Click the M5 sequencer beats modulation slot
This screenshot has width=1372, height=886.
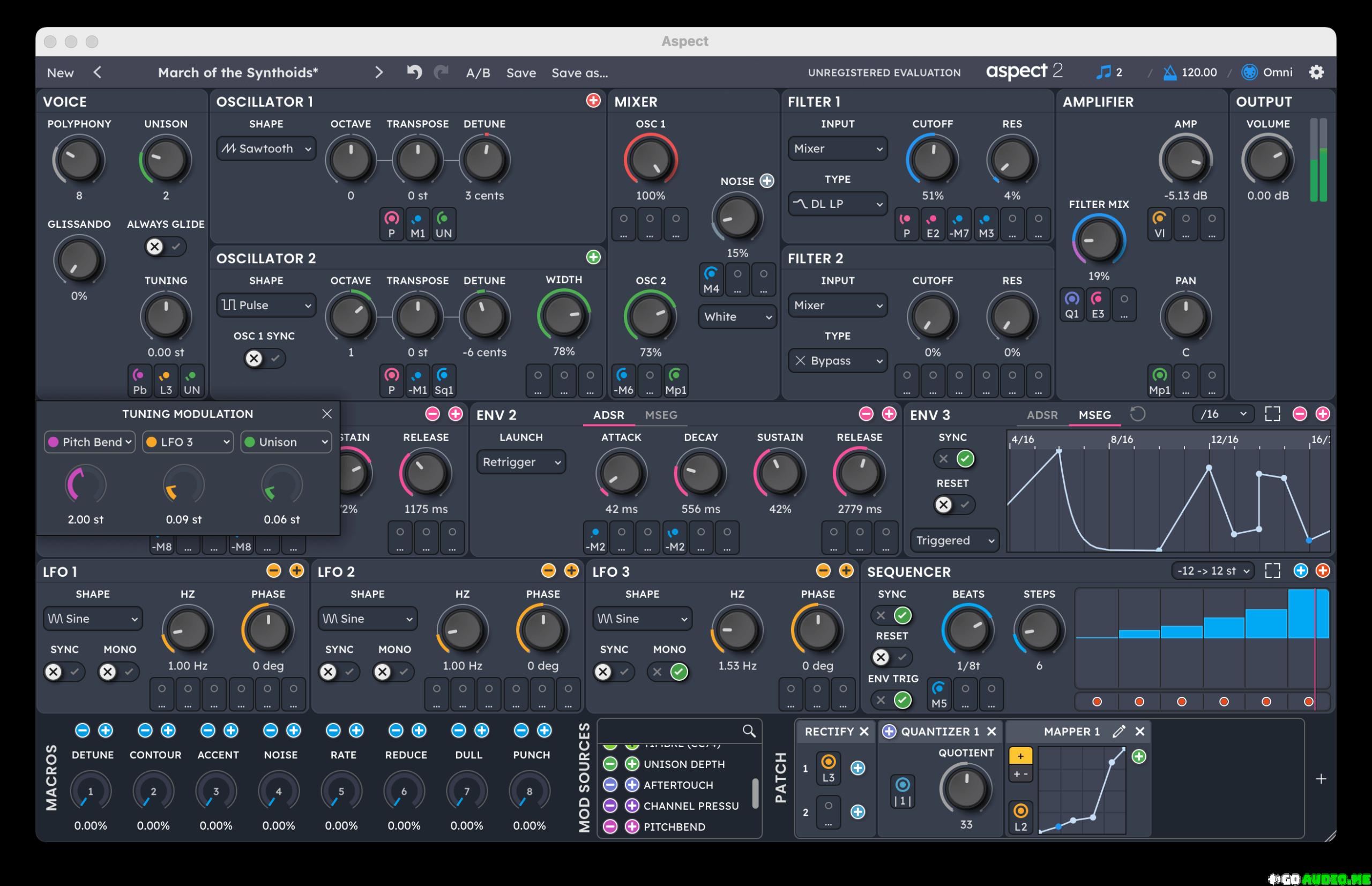click(939, 694)
